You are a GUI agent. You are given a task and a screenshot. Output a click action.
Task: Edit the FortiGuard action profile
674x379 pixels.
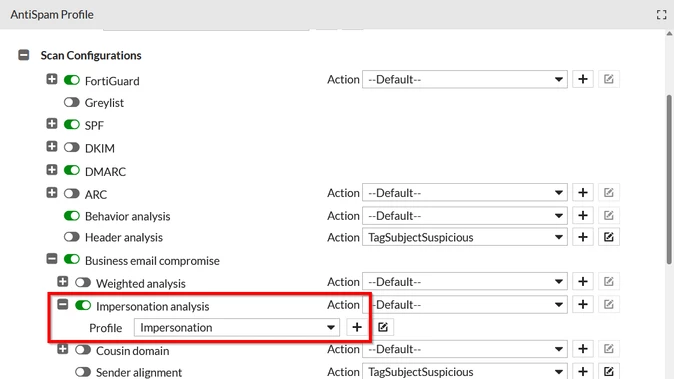[609, 79]
